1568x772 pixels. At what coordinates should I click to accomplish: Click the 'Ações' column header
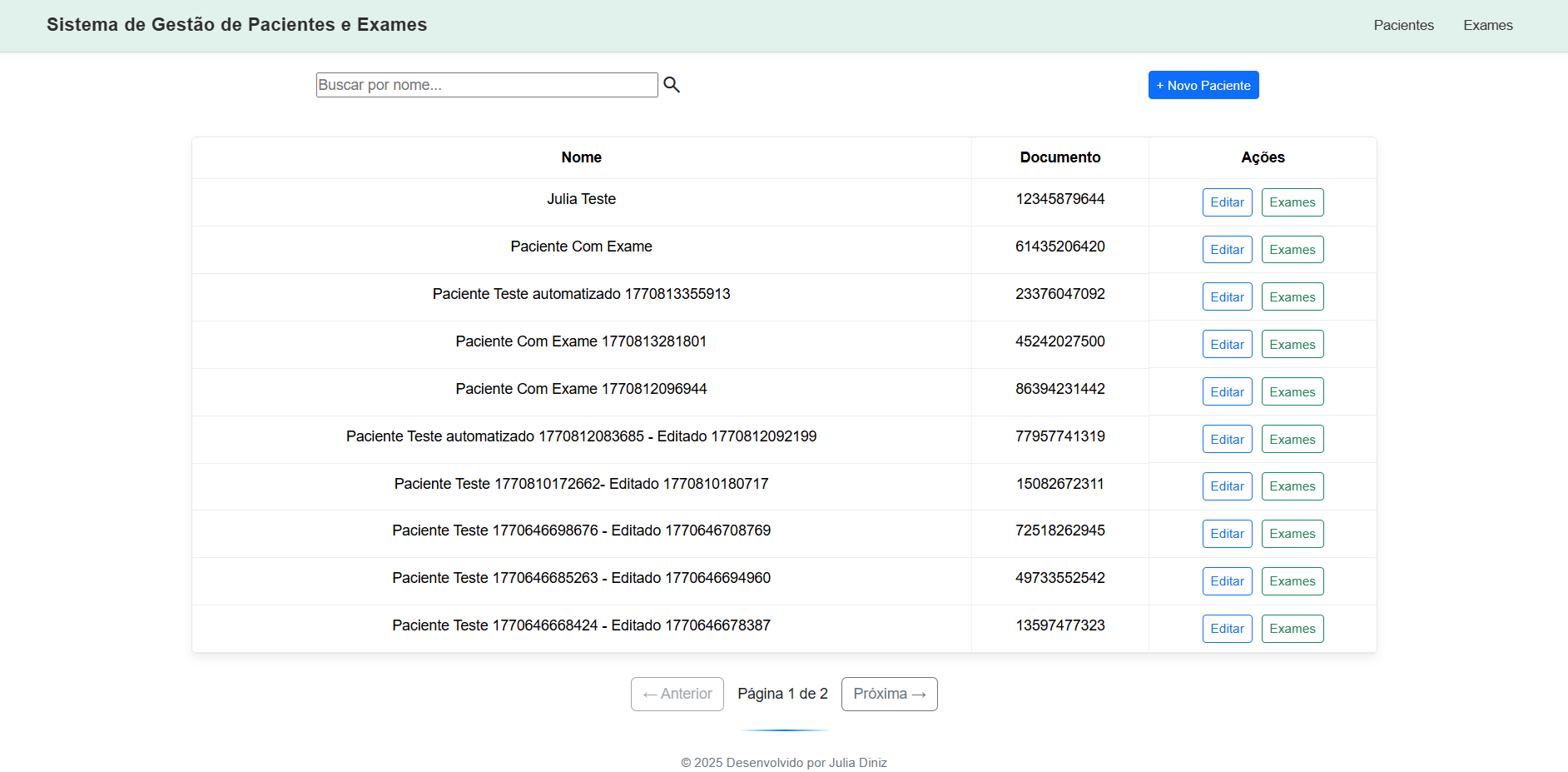coord(1263,157)
